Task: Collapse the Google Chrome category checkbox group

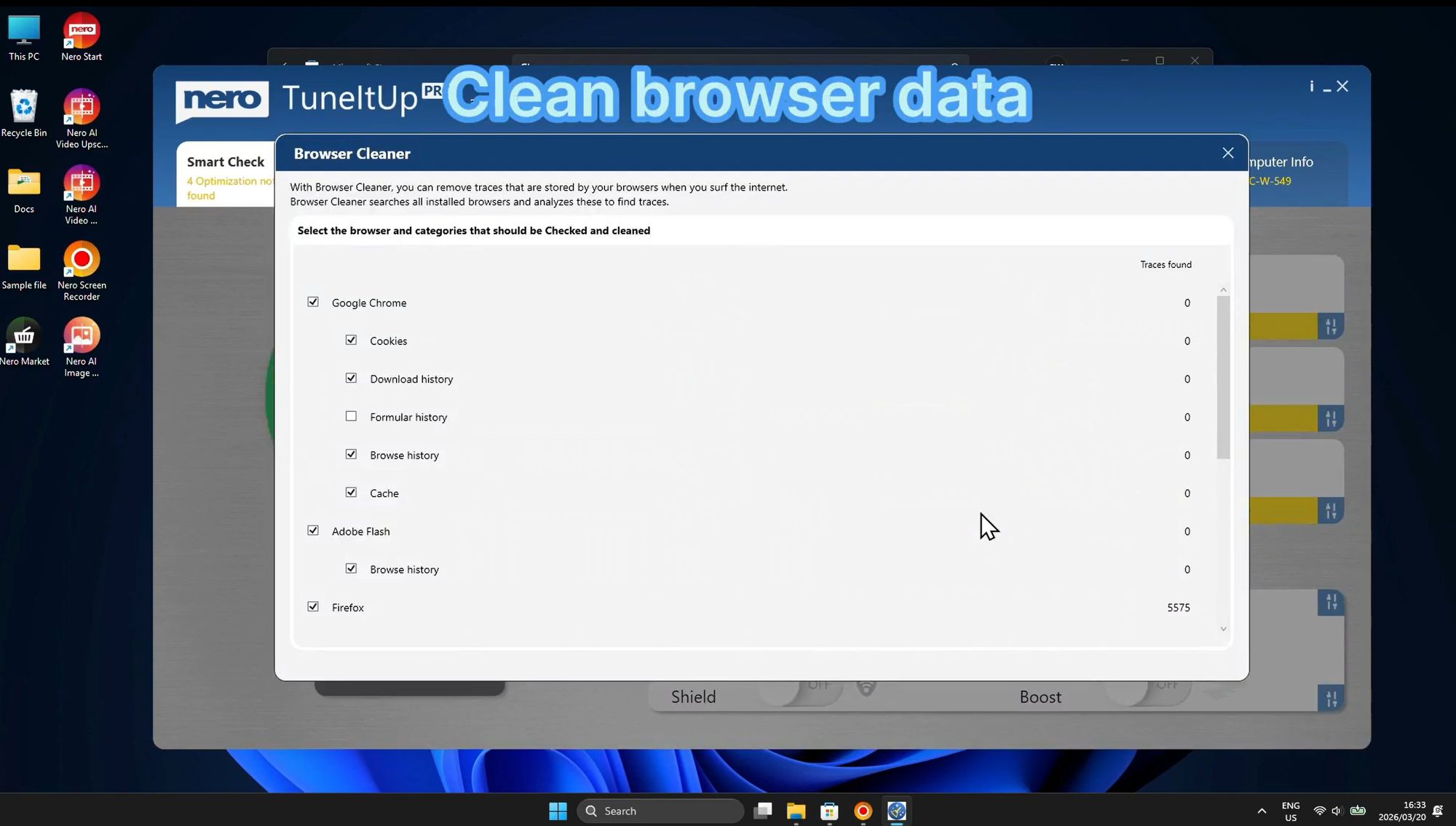Action: tap(312, 301)
